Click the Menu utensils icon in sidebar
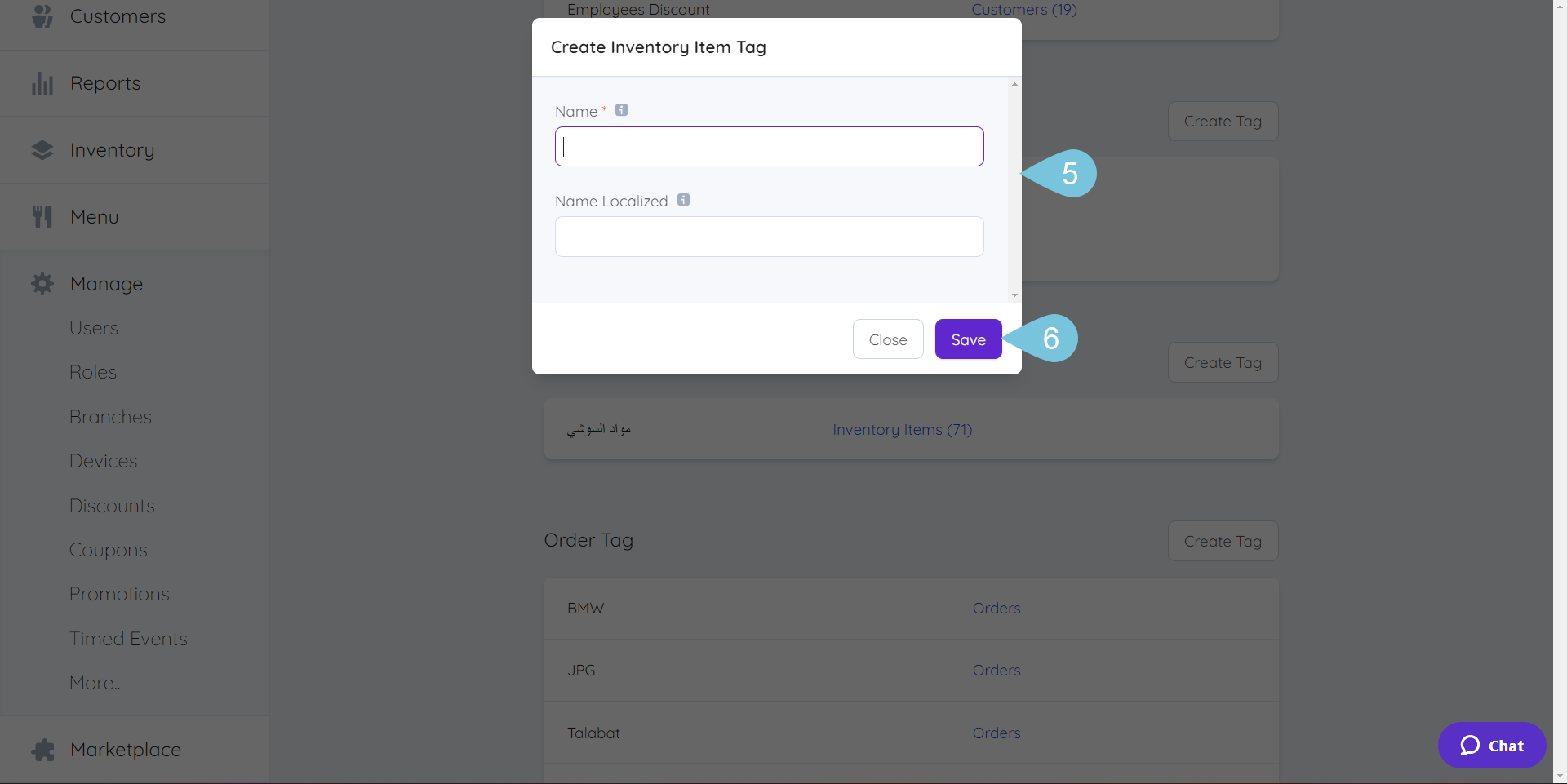The height and width of the screenshot is (784, 1567). (42, 215)
